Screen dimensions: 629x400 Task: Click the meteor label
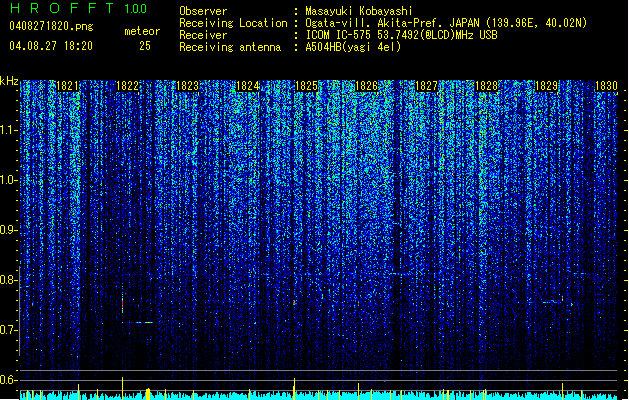[142, 31]
